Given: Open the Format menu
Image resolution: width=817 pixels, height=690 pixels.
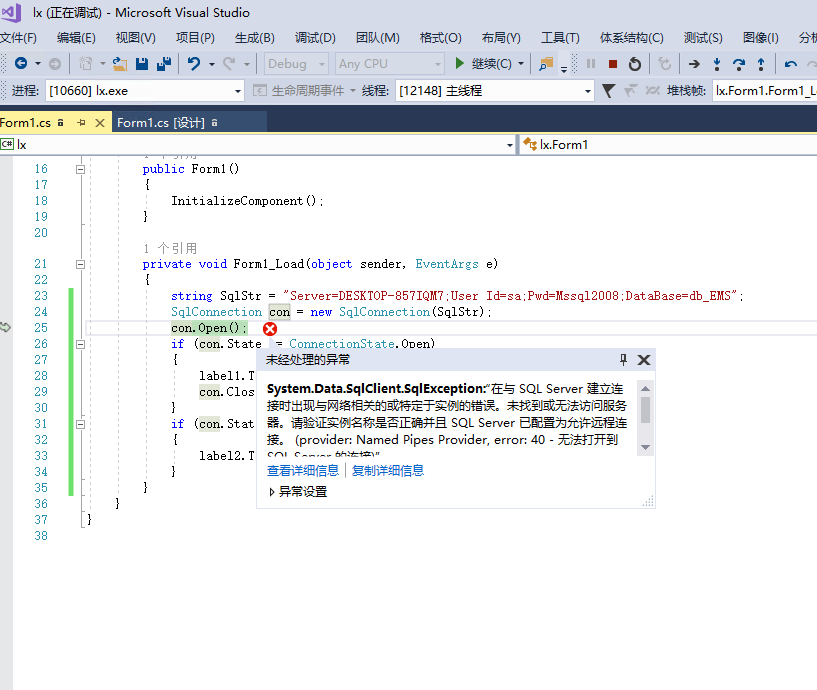Looking at the screenshot, I should click(x=441, y=38).
